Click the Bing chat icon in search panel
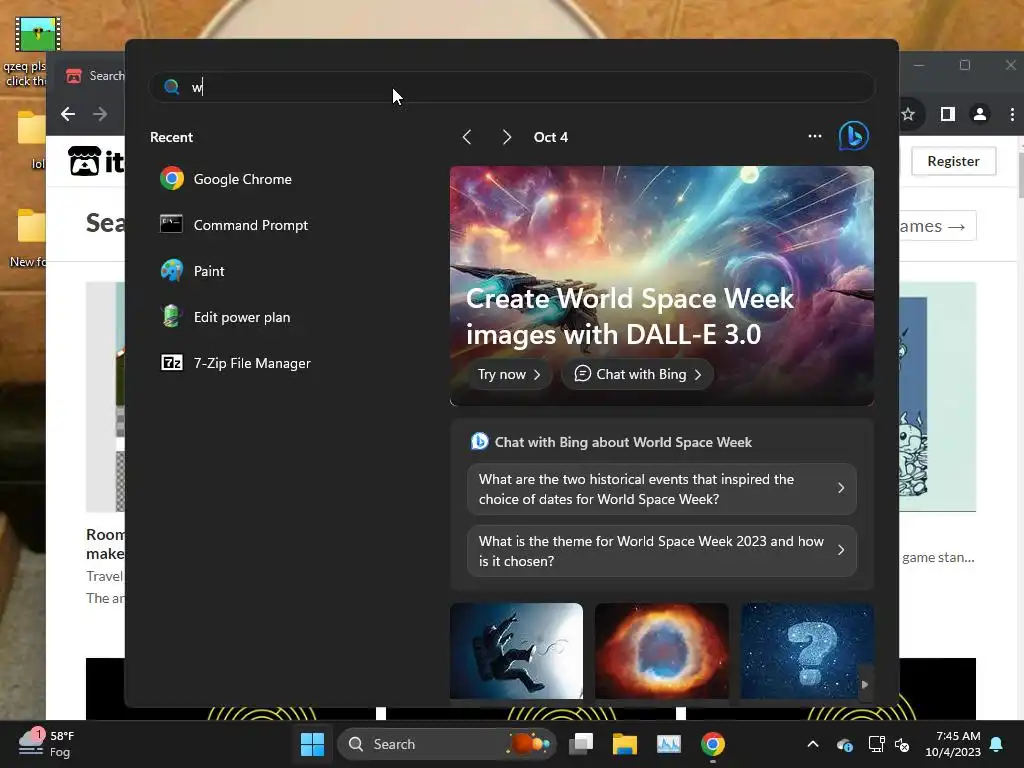The height and width of the screenshot is (768, 1024). pyautogui.click(x=854, y=136)
